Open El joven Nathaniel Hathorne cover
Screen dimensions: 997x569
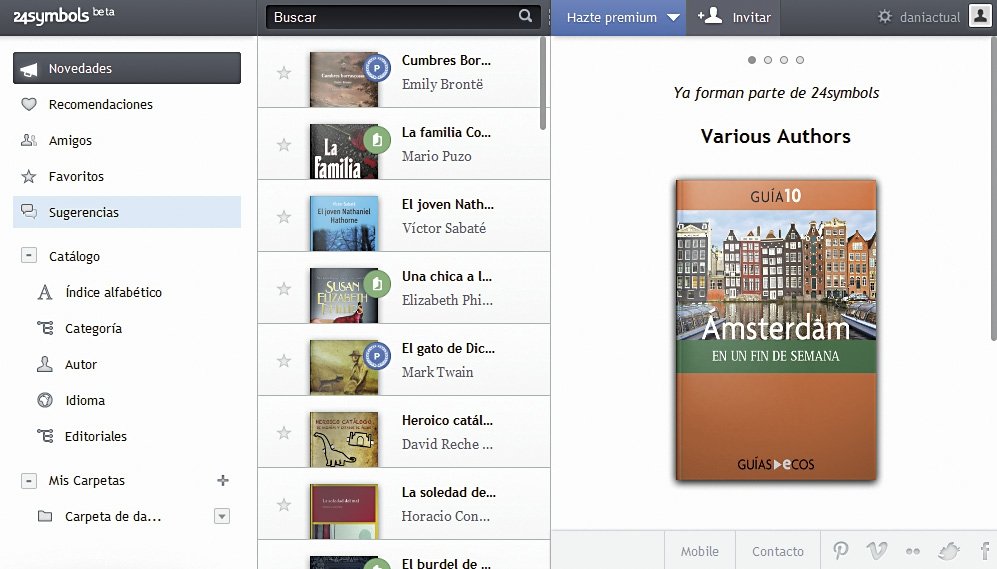pyautogui.click(x=344, y=223)
